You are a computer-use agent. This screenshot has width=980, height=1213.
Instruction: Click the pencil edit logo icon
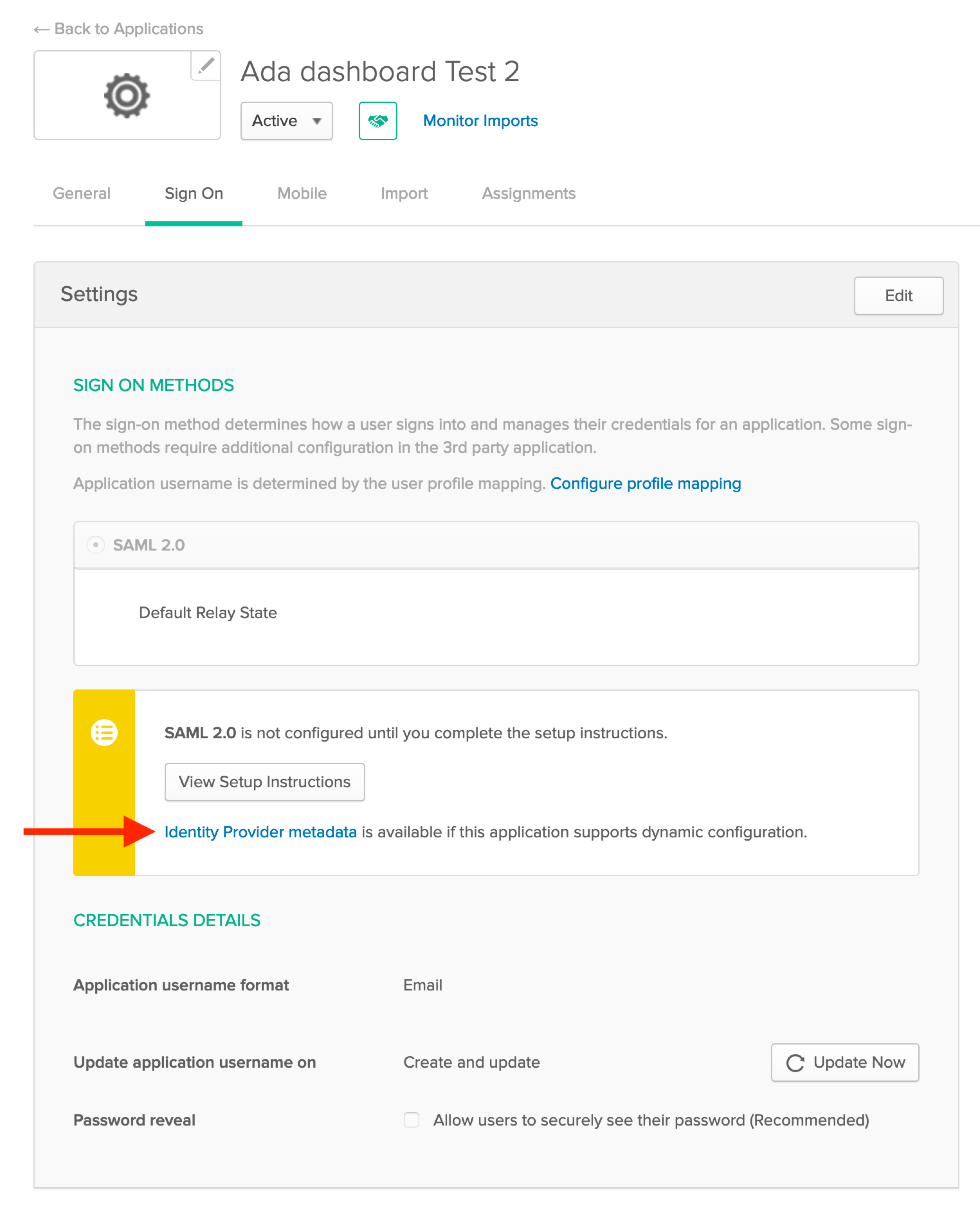(205, 66)
